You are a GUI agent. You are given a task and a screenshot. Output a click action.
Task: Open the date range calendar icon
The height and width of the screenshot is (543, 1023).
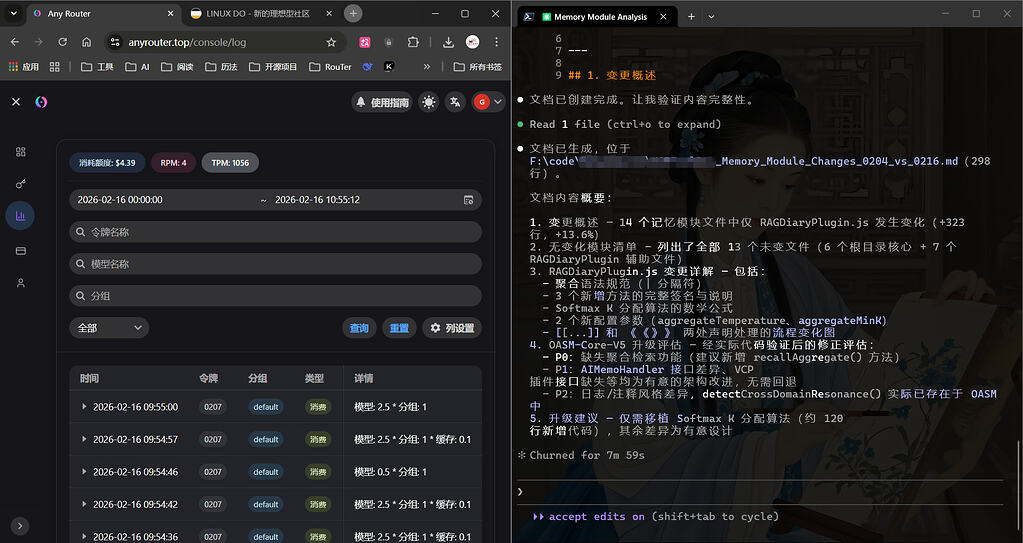[x=468, y=200]
